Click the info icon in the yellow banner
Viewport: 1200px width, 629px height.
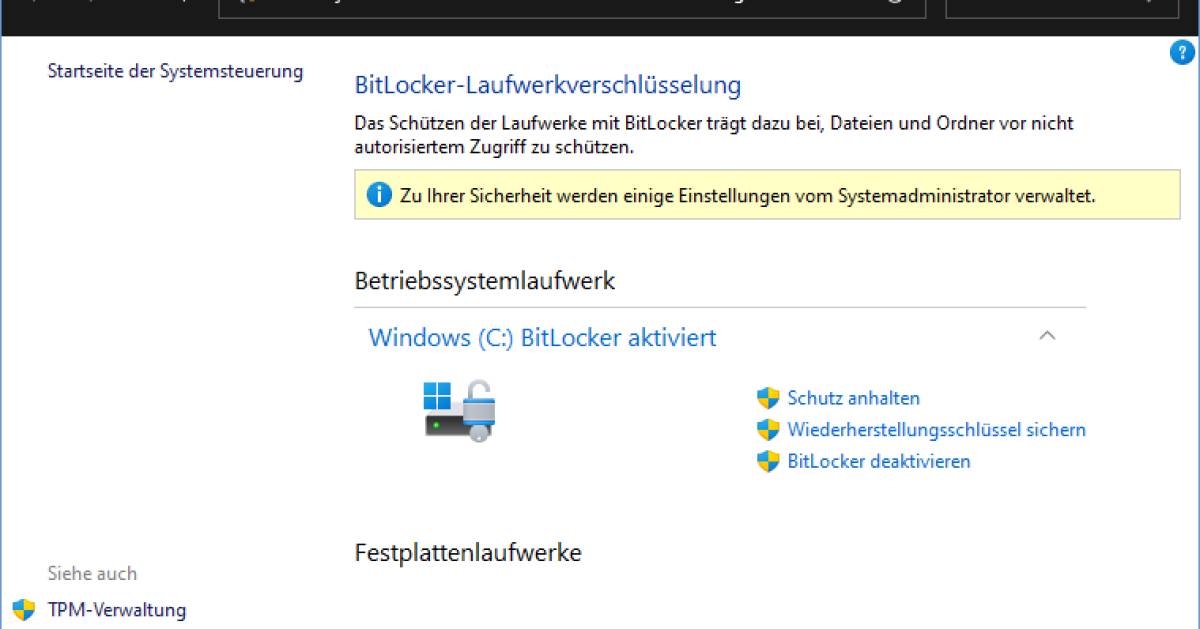[x=380, y=195]
